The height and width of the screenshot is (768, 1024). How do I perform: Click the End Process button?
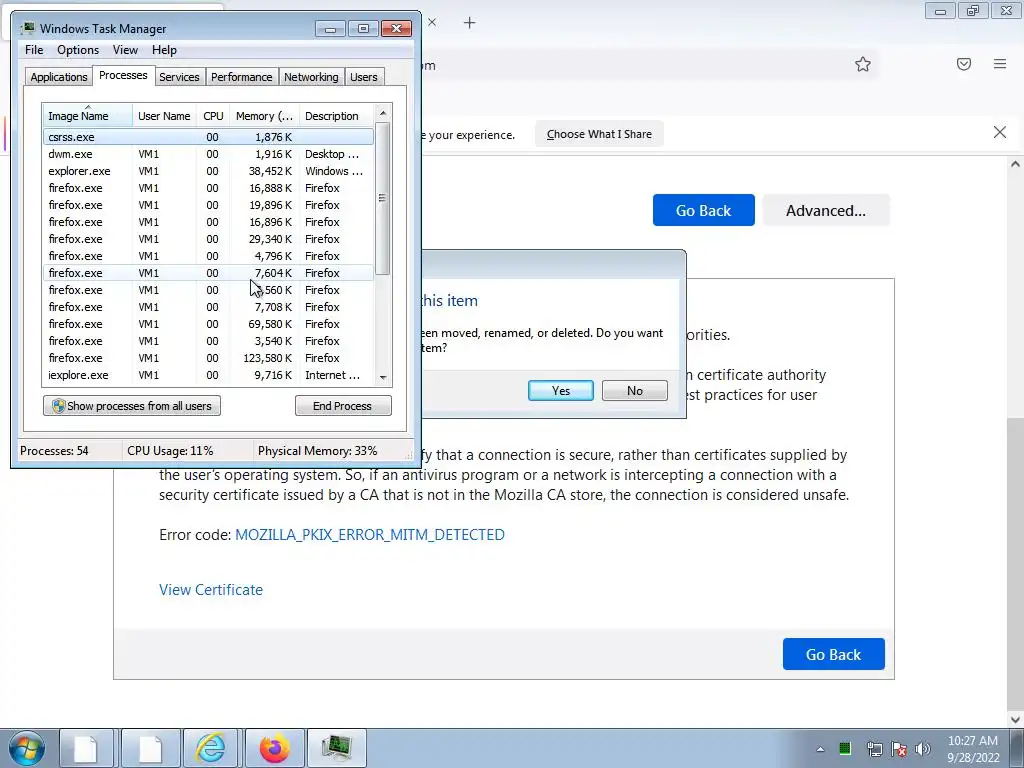click(343, 406)
